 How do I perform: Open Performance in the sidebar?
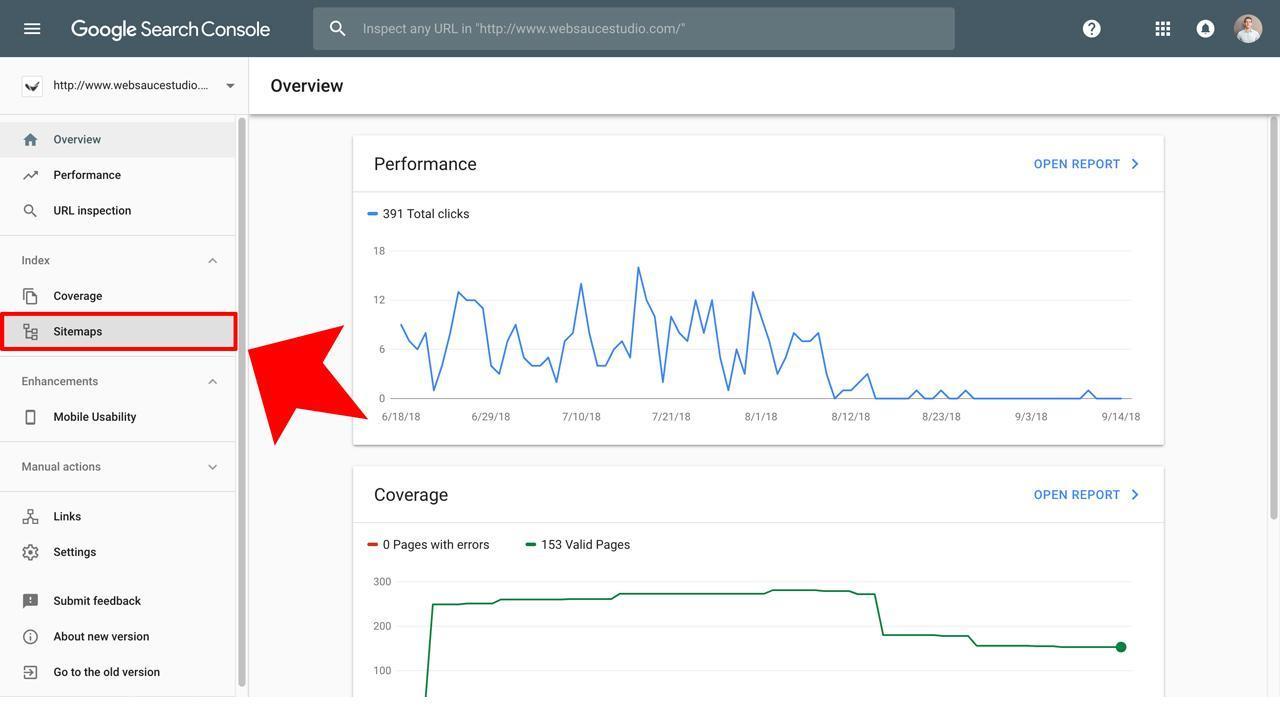pyautogui.click(x=118, y=175)
